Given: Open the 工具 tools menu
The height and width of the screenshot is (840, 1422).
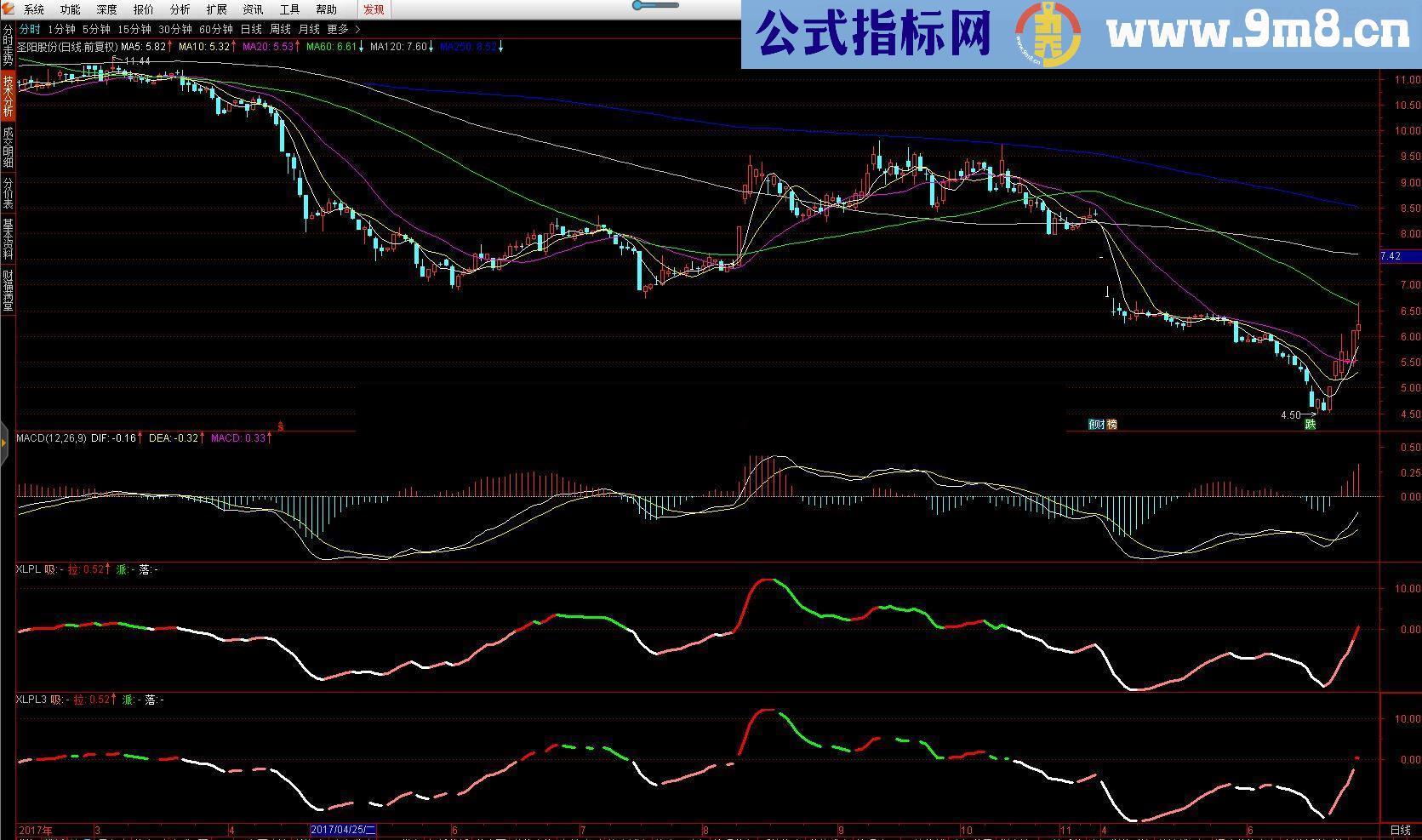Looking at the screenshot, I should pyautogui.click(x=289, y=9).
